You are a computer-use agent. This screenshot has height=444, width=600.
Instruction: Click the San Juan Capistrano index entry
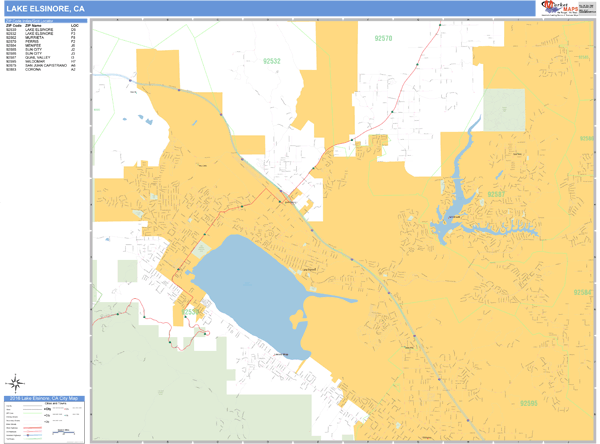point(45,67)
